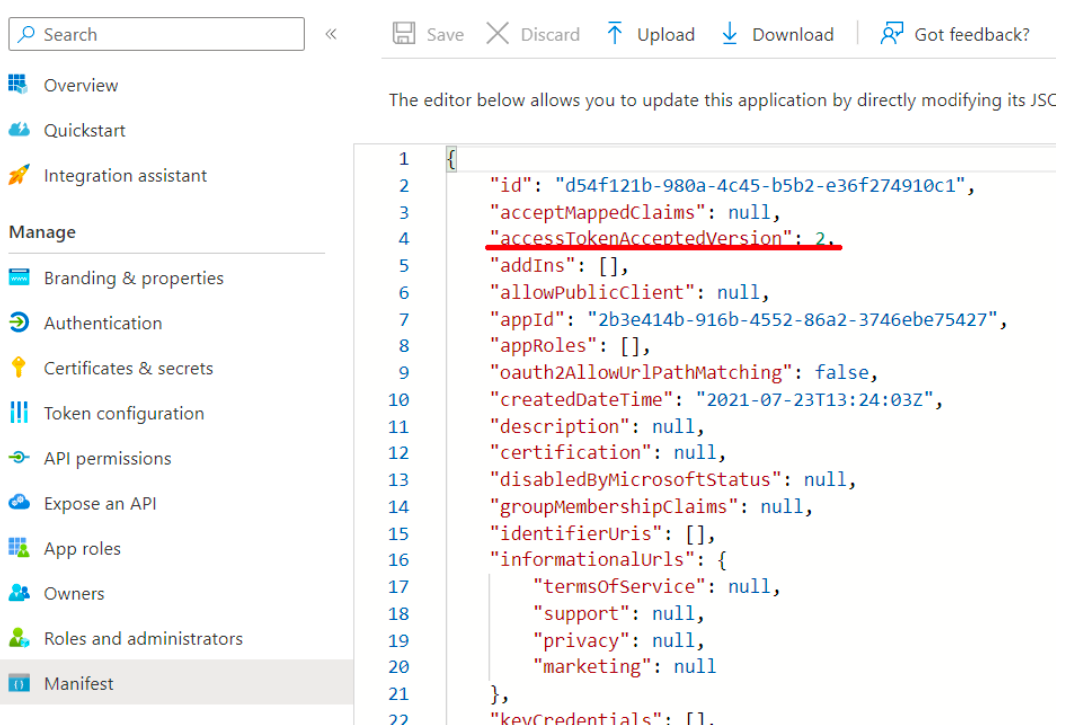
Task: Open Roles and administrators
Action: point(143,638)
